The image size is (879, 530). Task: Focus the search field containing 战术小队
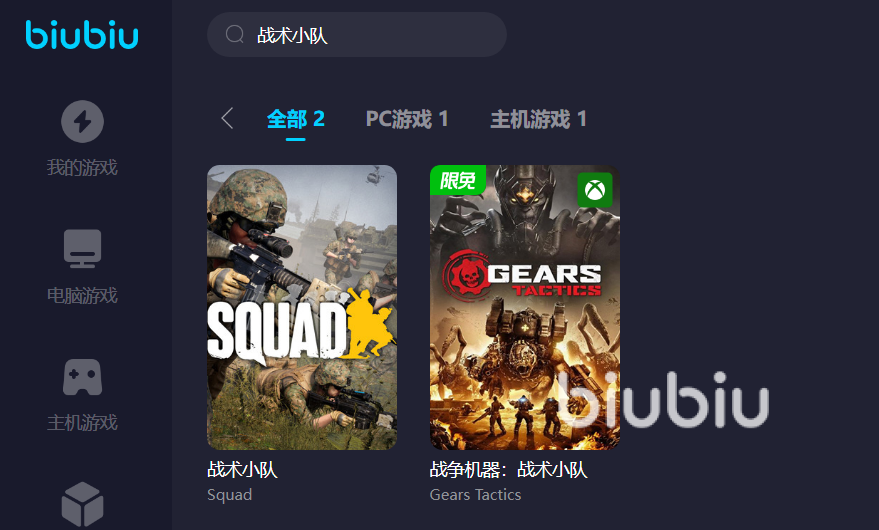(x=357, y=35)
